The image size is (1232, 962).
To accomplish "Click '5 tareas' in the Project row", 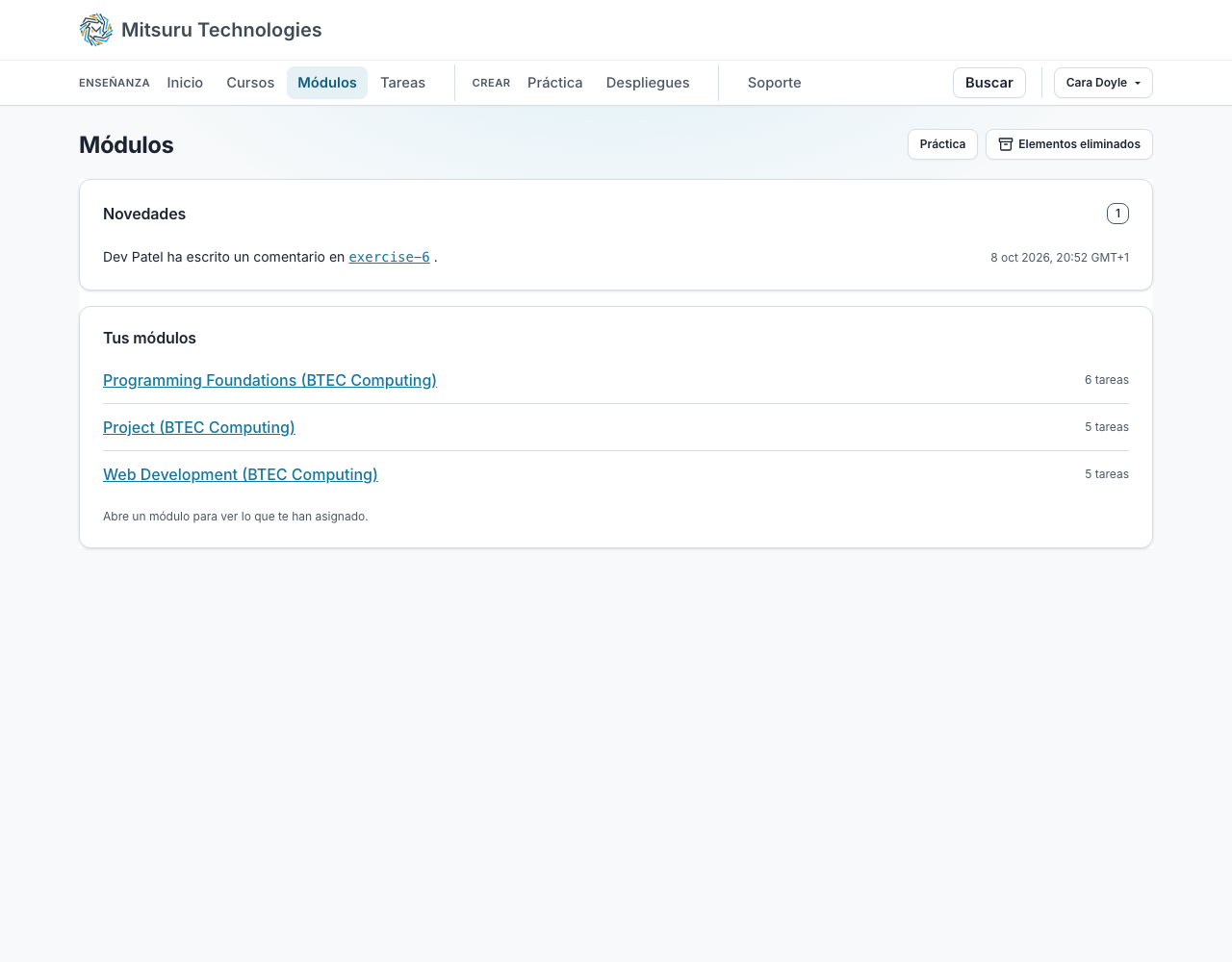I will (x=1107, y=427).
